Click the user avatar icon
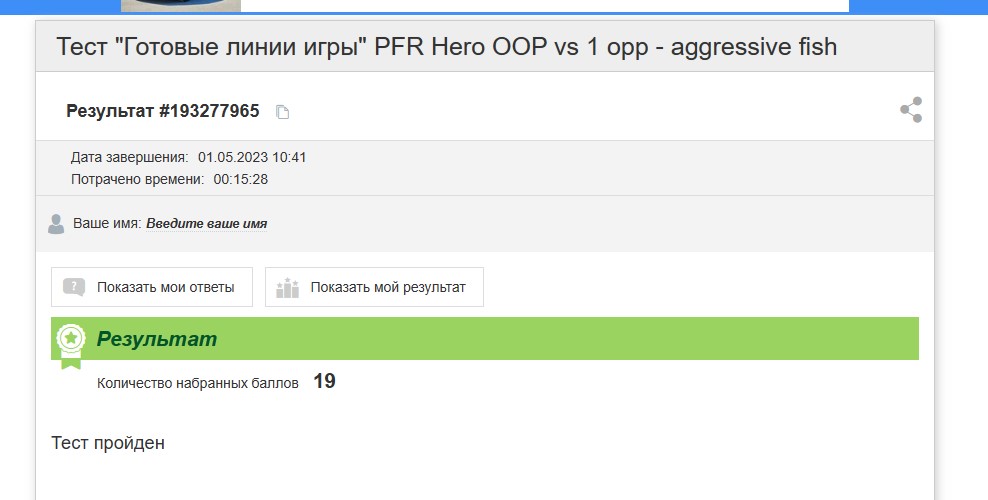988x500 pixels. pos(56,224)
